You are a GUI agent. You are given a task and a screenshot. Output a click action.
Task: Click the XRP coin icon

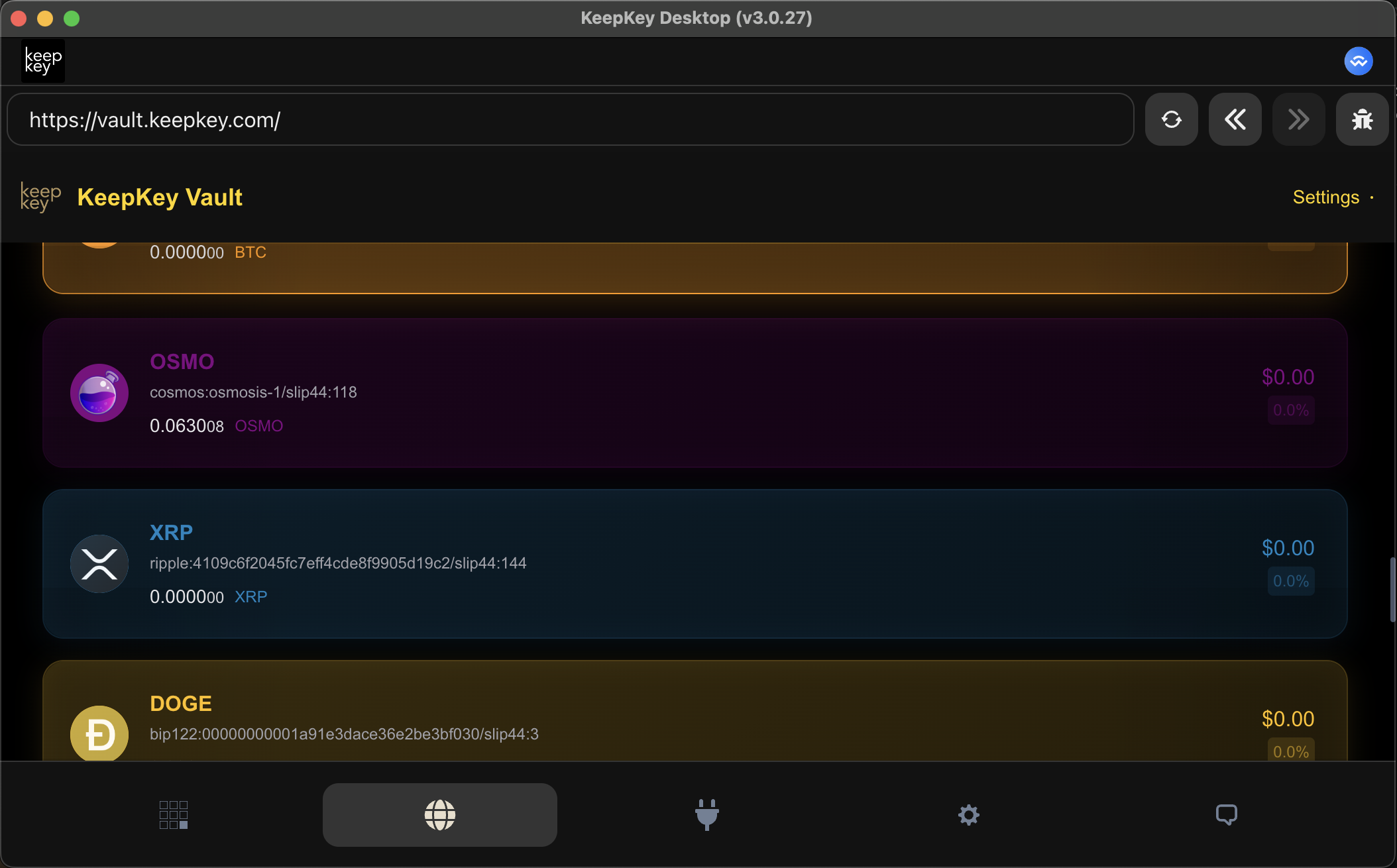pyautogui.click(x=99, y=564)
